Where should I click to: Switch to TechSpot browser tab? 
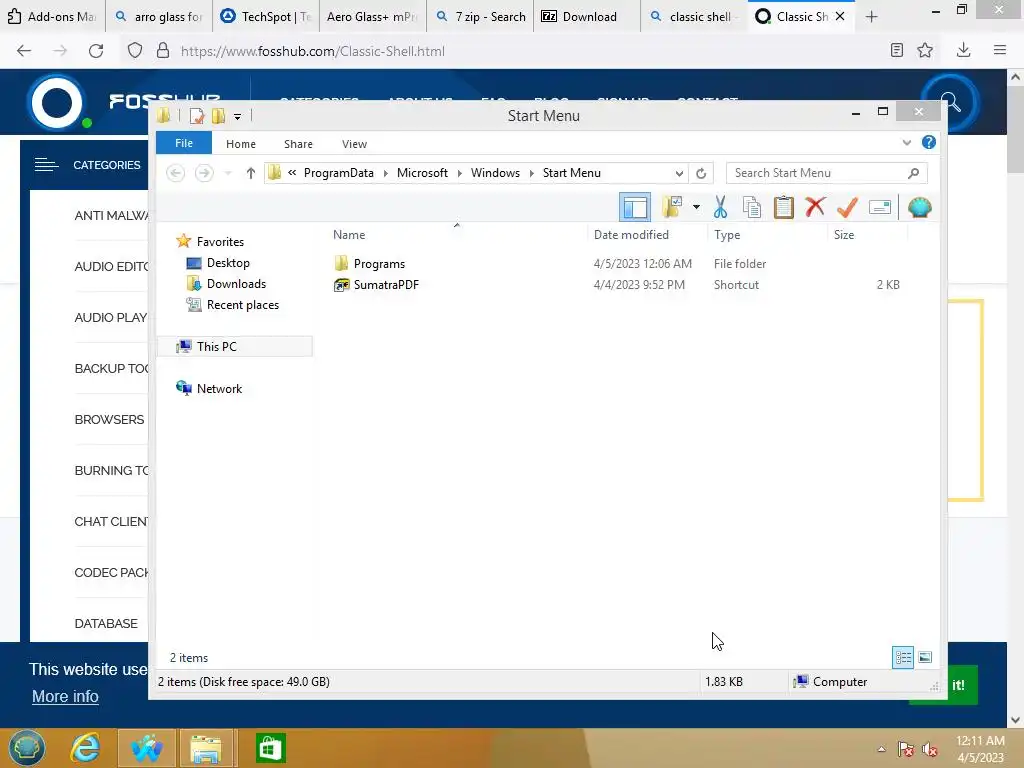(x=266, y=17)
